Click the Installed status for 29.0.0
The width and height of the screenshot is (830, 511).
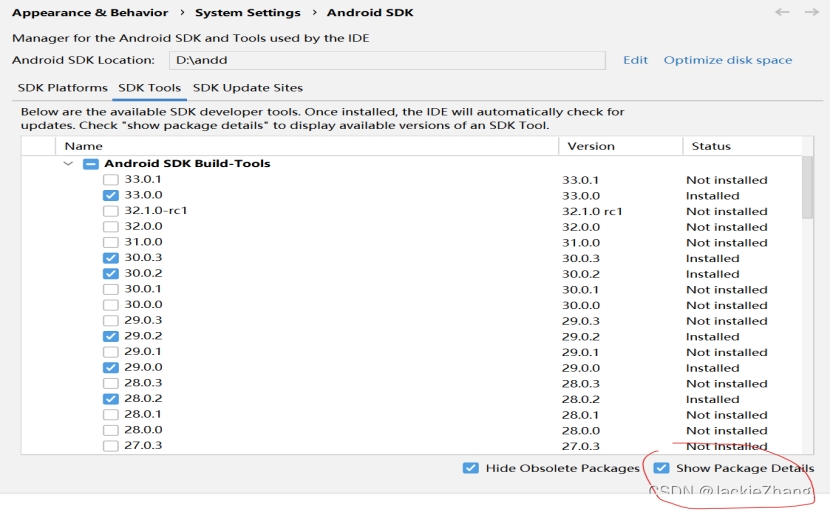(712, 368)
